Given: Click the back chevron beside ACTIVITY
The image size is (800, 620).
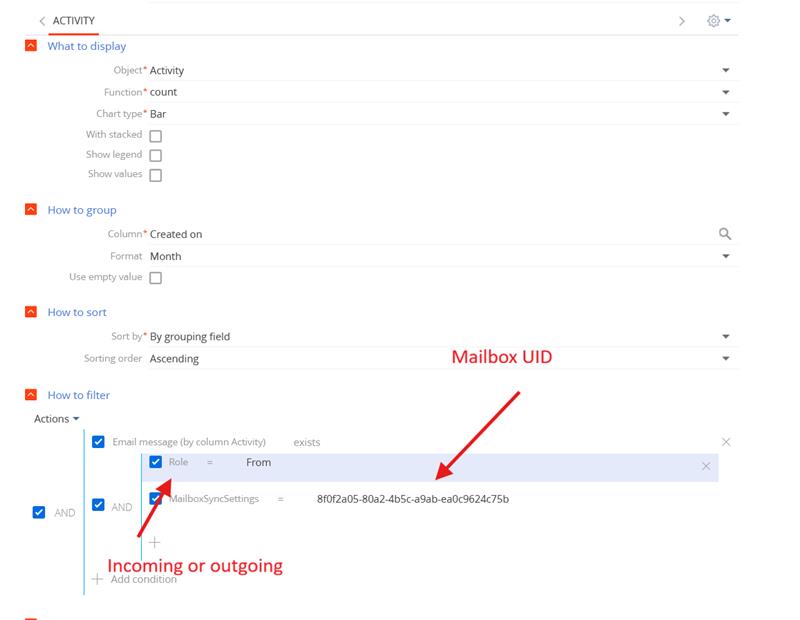Looking at the screenshot, I should pos(42,21).
